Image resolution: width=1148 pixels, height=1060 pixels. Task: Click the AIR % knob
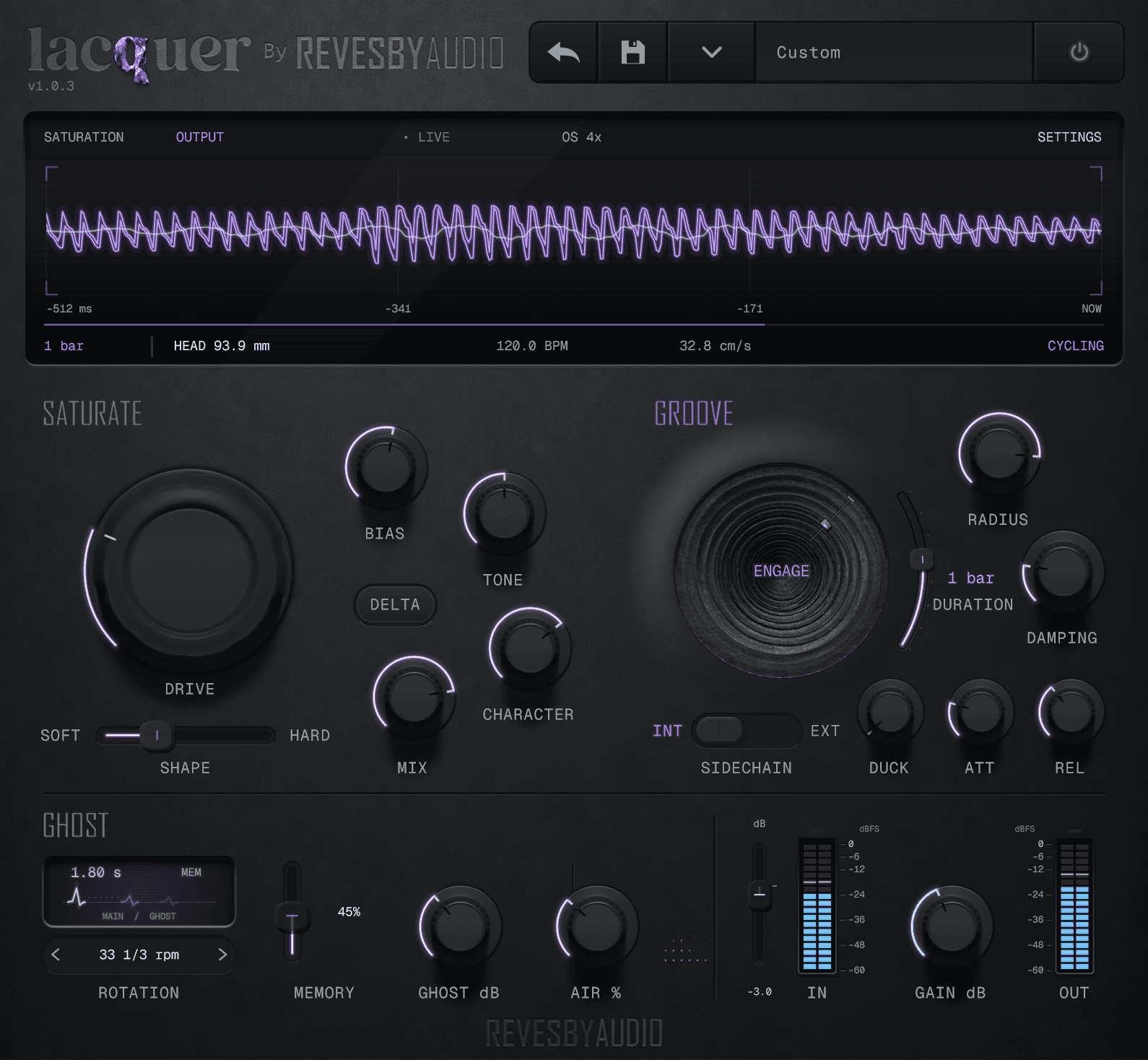click(x=596, y=926)
